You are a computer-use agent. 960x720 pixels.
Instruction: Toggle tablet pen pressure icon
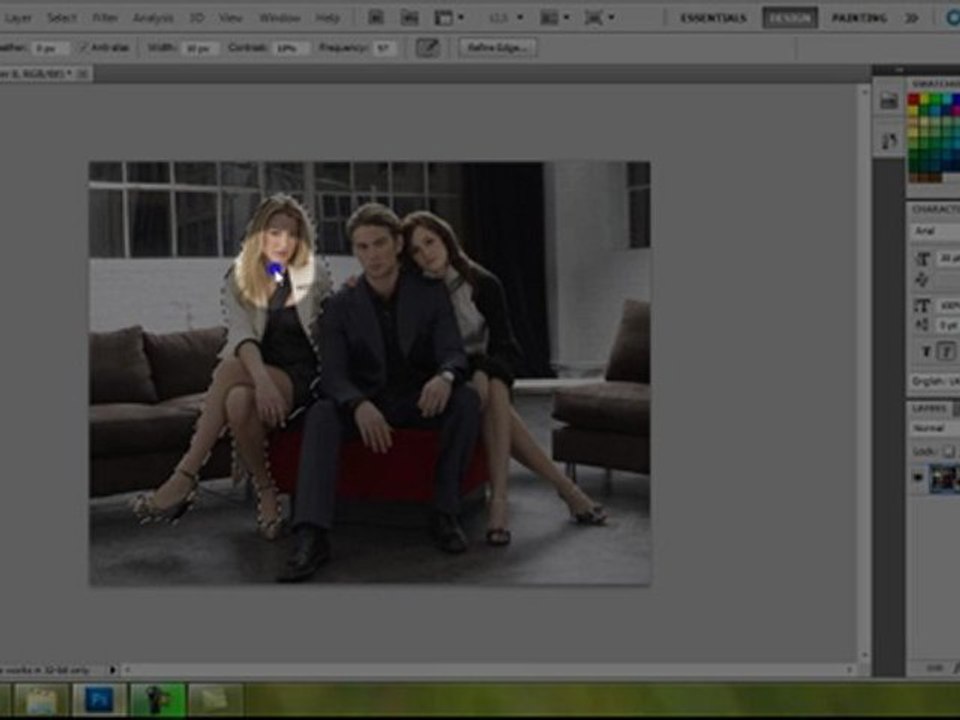click(427, 48)
